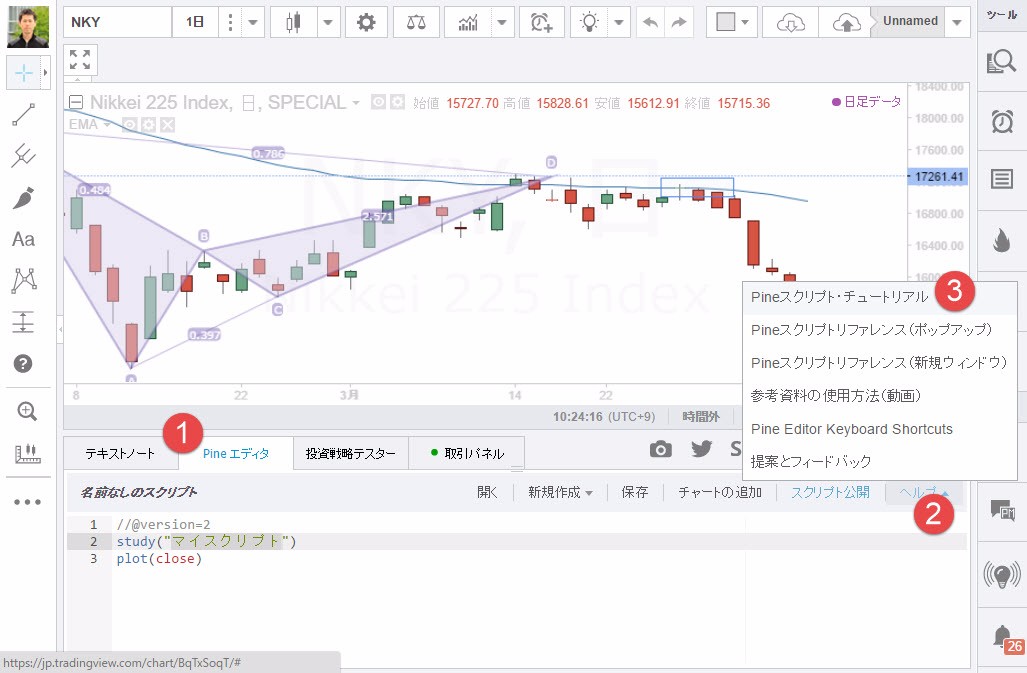Add an alert with the clock-plus icon

[x=542, y=22]
